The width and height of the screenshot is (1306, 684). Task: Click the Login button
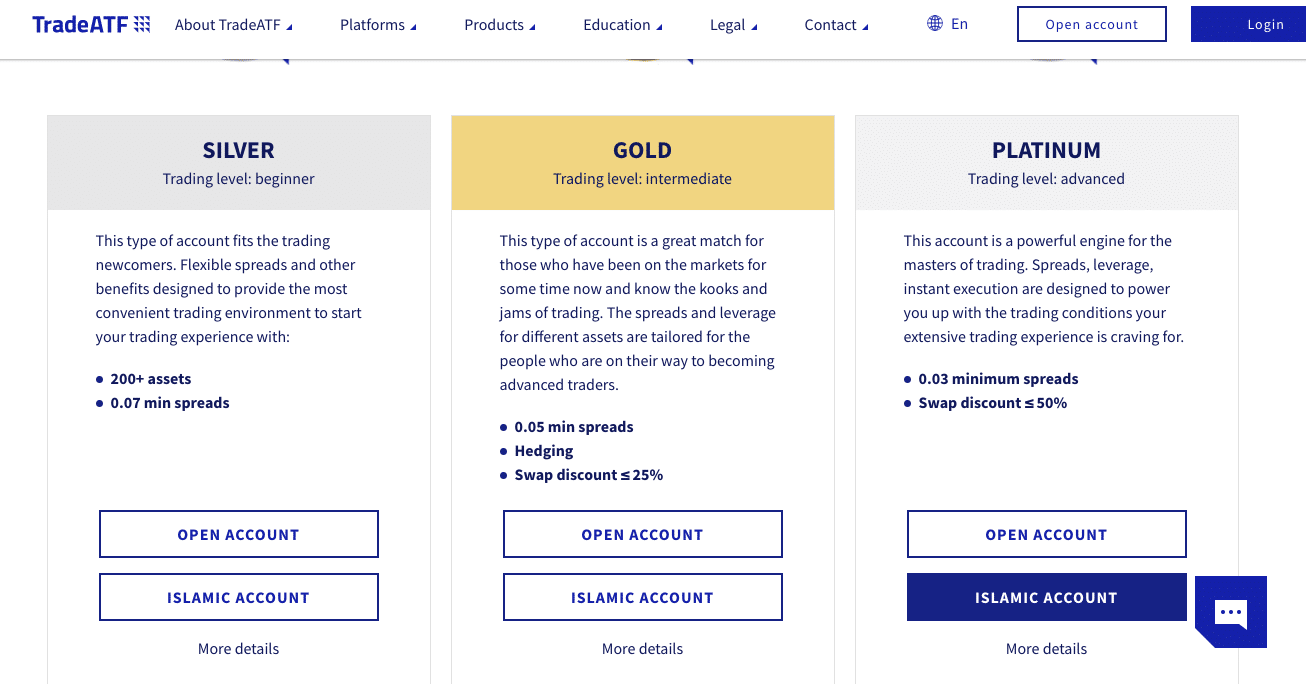tap(1248, 24)
